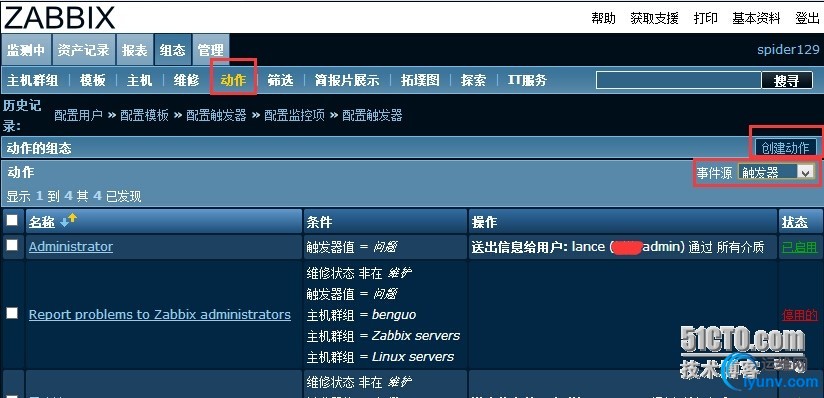Click the 创建动作 button
This screenshot has width=824, height=398.
(785, 148)
